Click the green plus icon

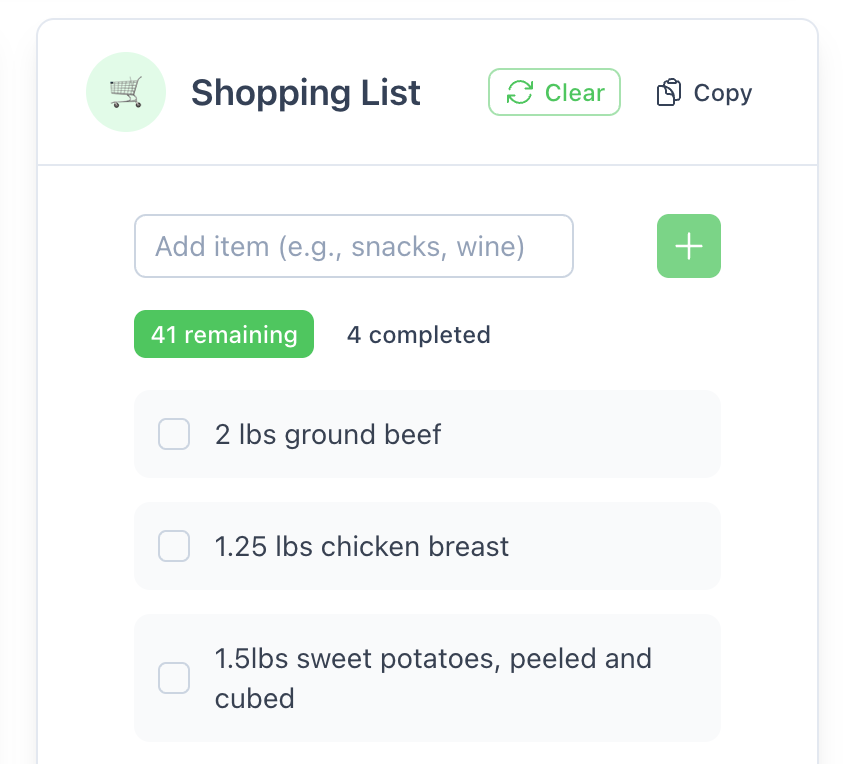[x=688, y=246]
